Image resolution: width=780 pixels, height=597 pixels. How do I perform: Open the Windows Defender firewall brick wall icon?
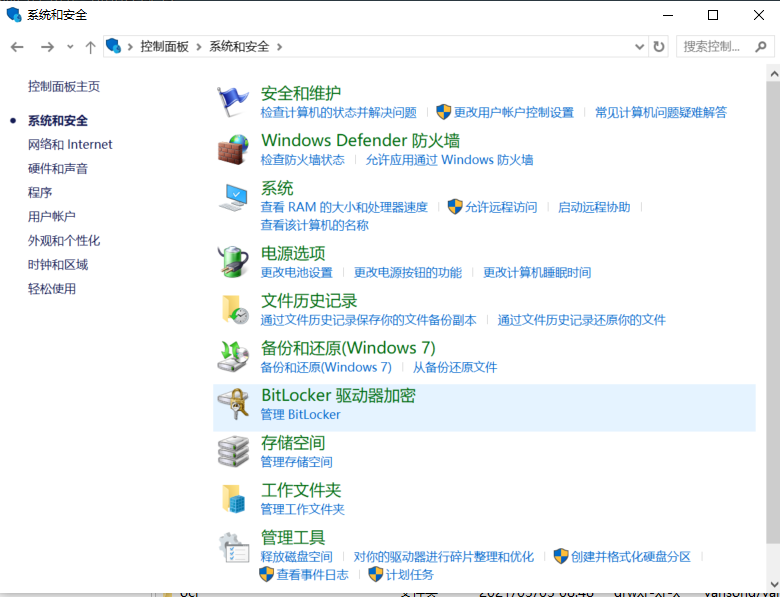233,149
